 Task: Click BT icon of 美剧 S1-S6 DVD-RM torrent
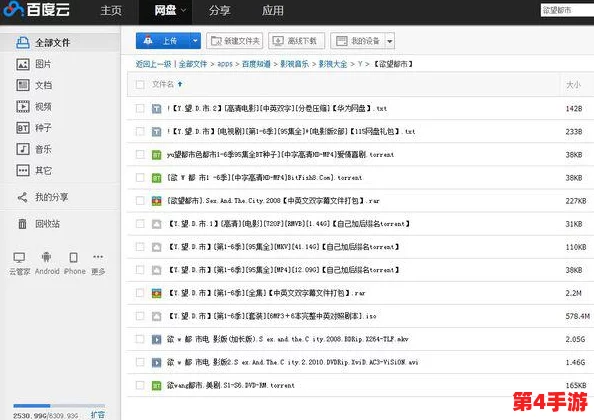click(x=156, y=386)
